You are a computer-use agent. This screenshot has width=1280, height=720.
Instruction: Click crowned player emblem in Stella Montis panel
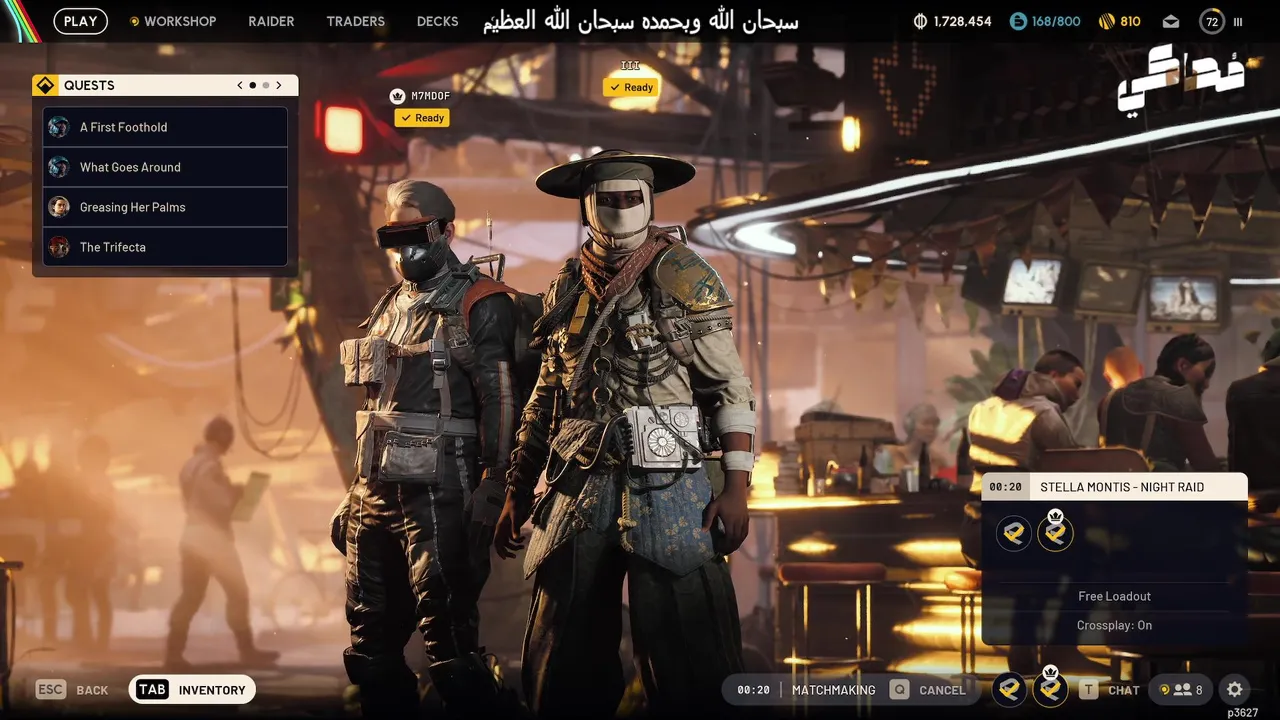(x=1055, y=531)
